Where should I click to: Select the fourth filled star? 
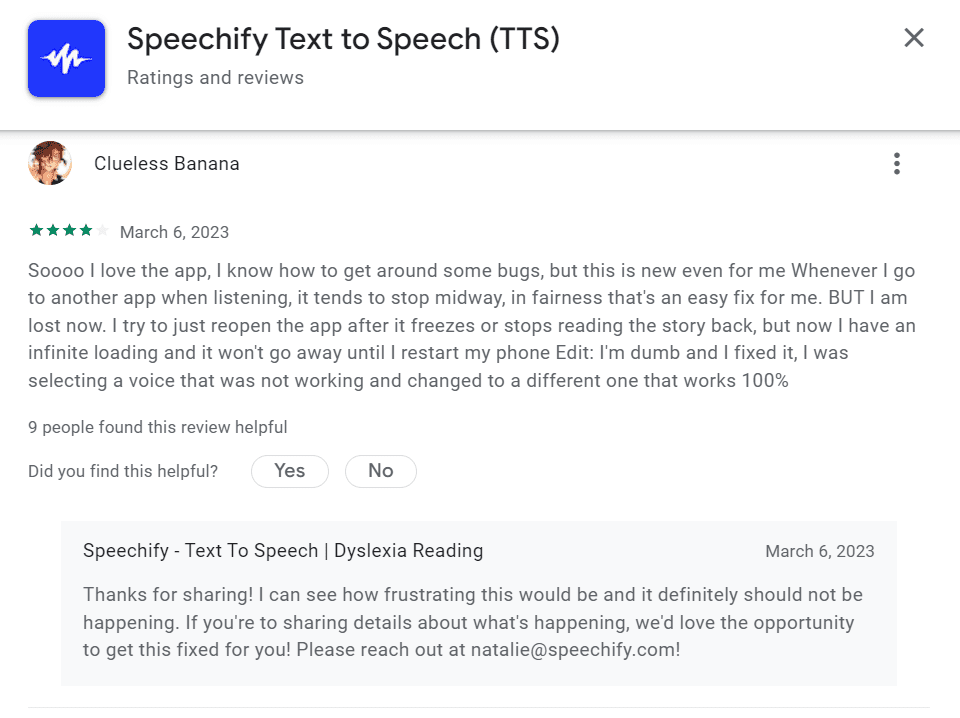(x=87, y=230)
